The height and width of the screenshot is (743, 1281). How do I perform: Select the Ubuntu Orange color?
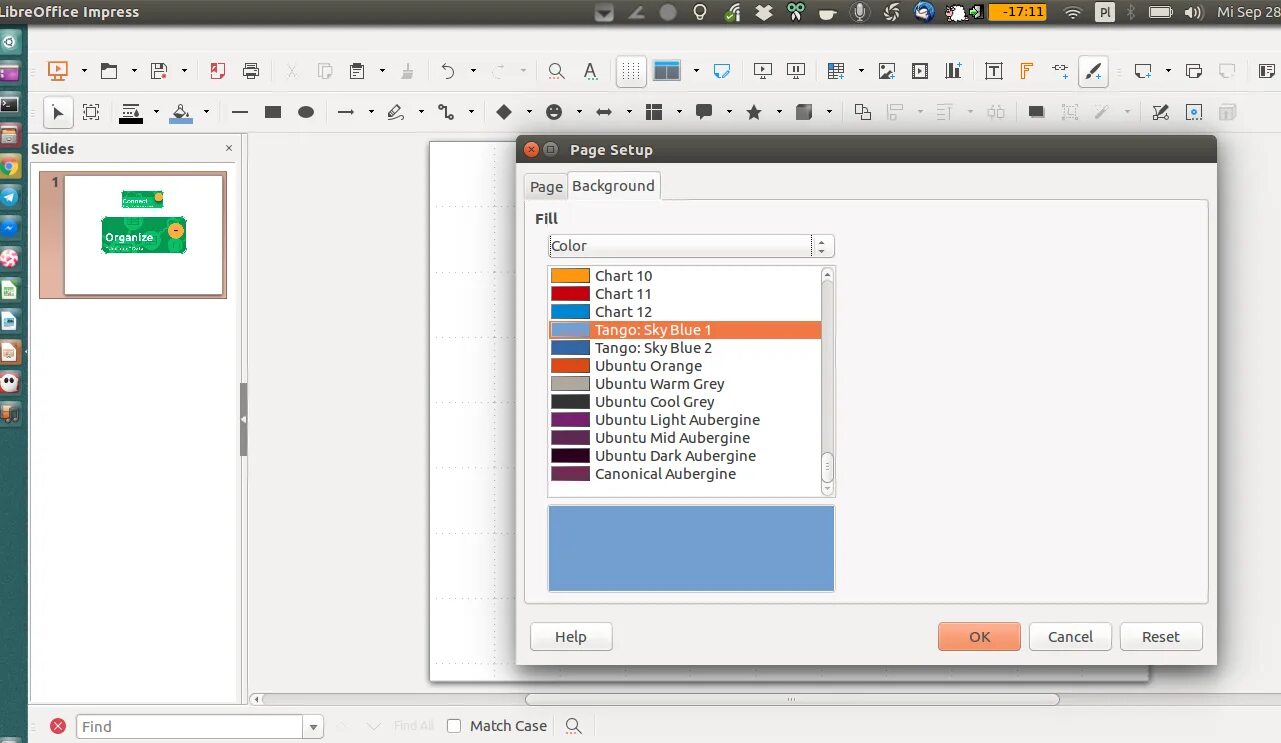[648, 365]
